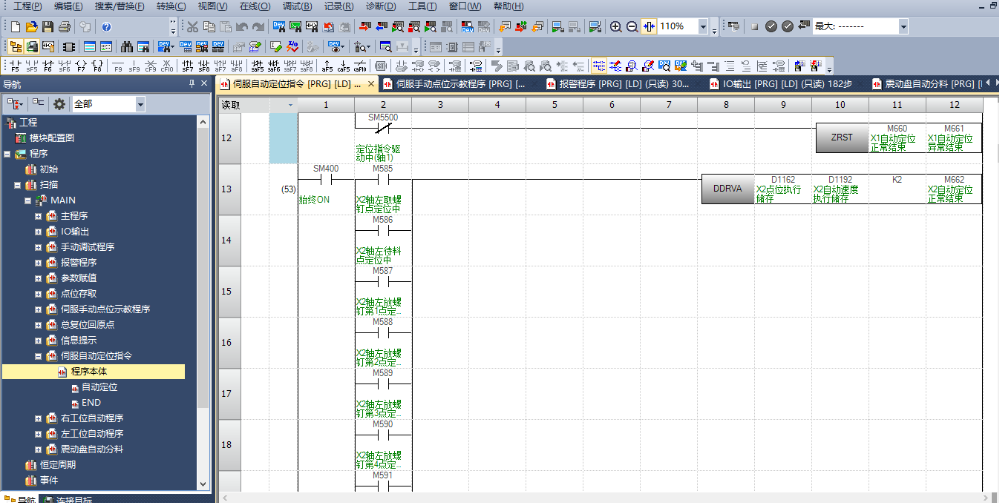This screenshot has height=503, width=999.
Task: Switch to the 报警程序 tab
Action: pyautogui.click(x=622, y=84)
